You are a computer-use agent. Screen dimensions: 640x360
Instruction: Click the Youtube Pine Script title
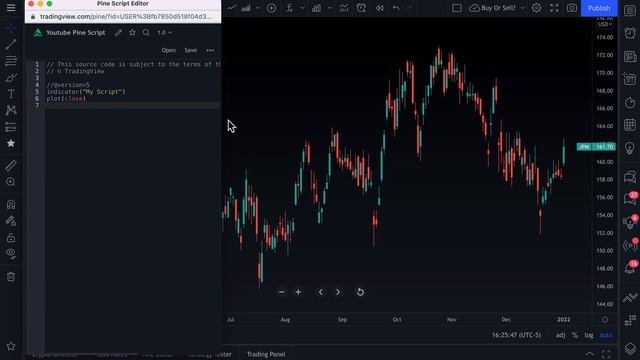tap(76, 33)
